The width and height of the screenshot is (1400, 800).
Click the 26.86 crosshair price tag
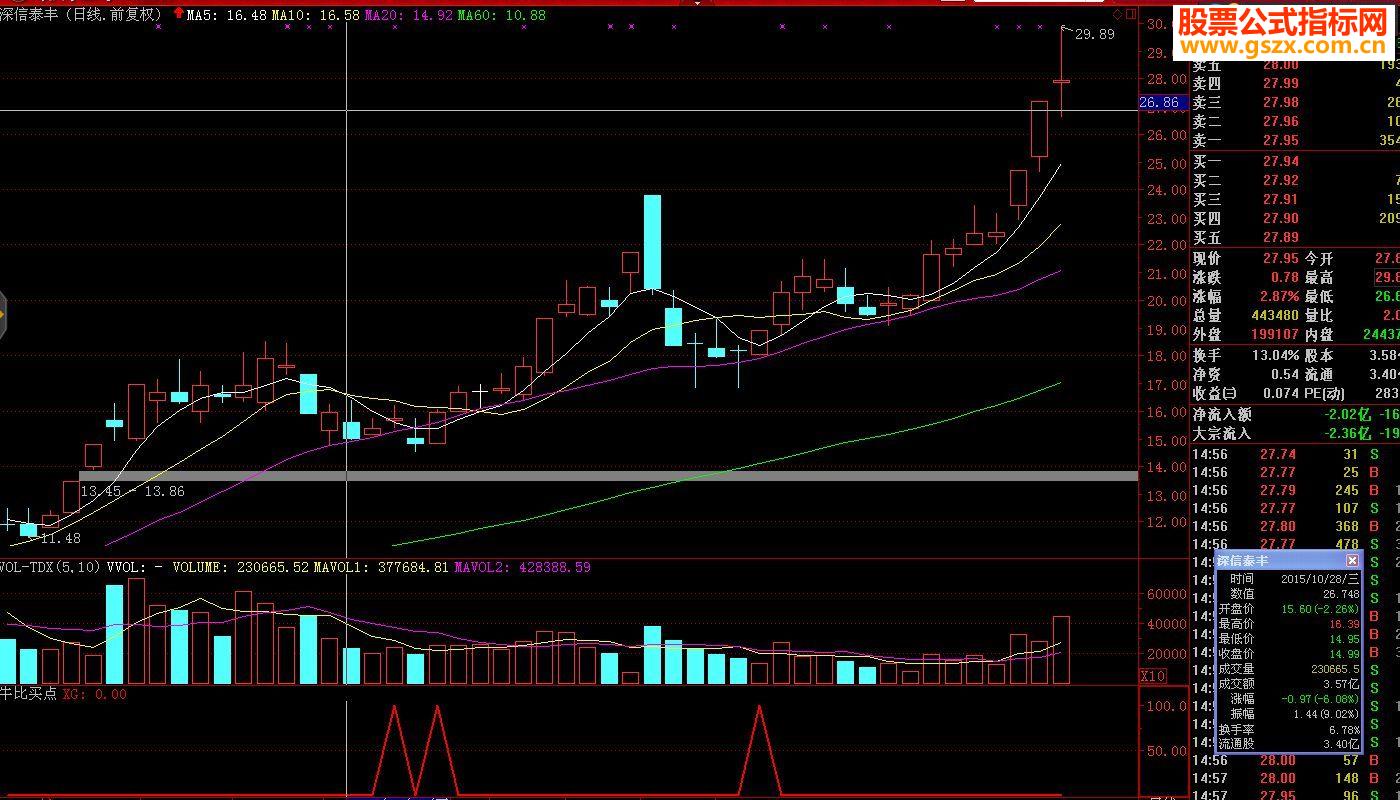[1164, 102]
